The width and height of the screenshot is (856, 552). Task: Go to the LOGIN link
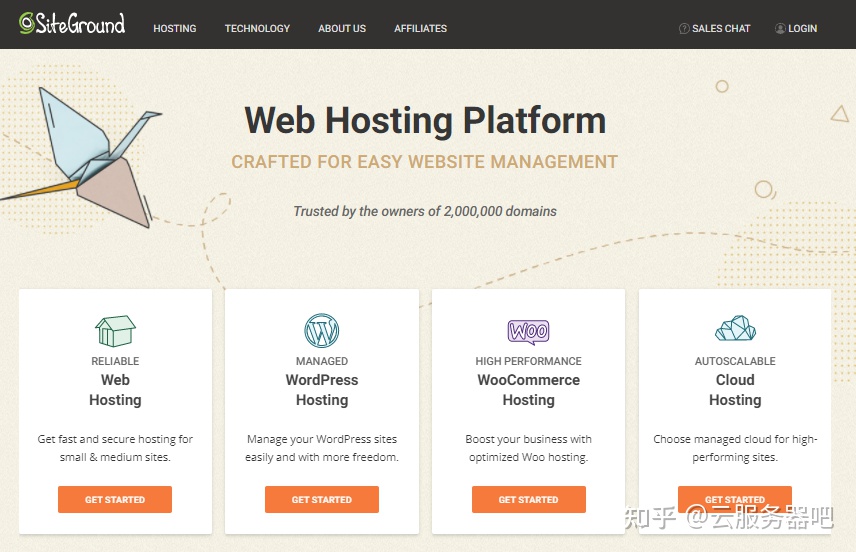point(802,28)
